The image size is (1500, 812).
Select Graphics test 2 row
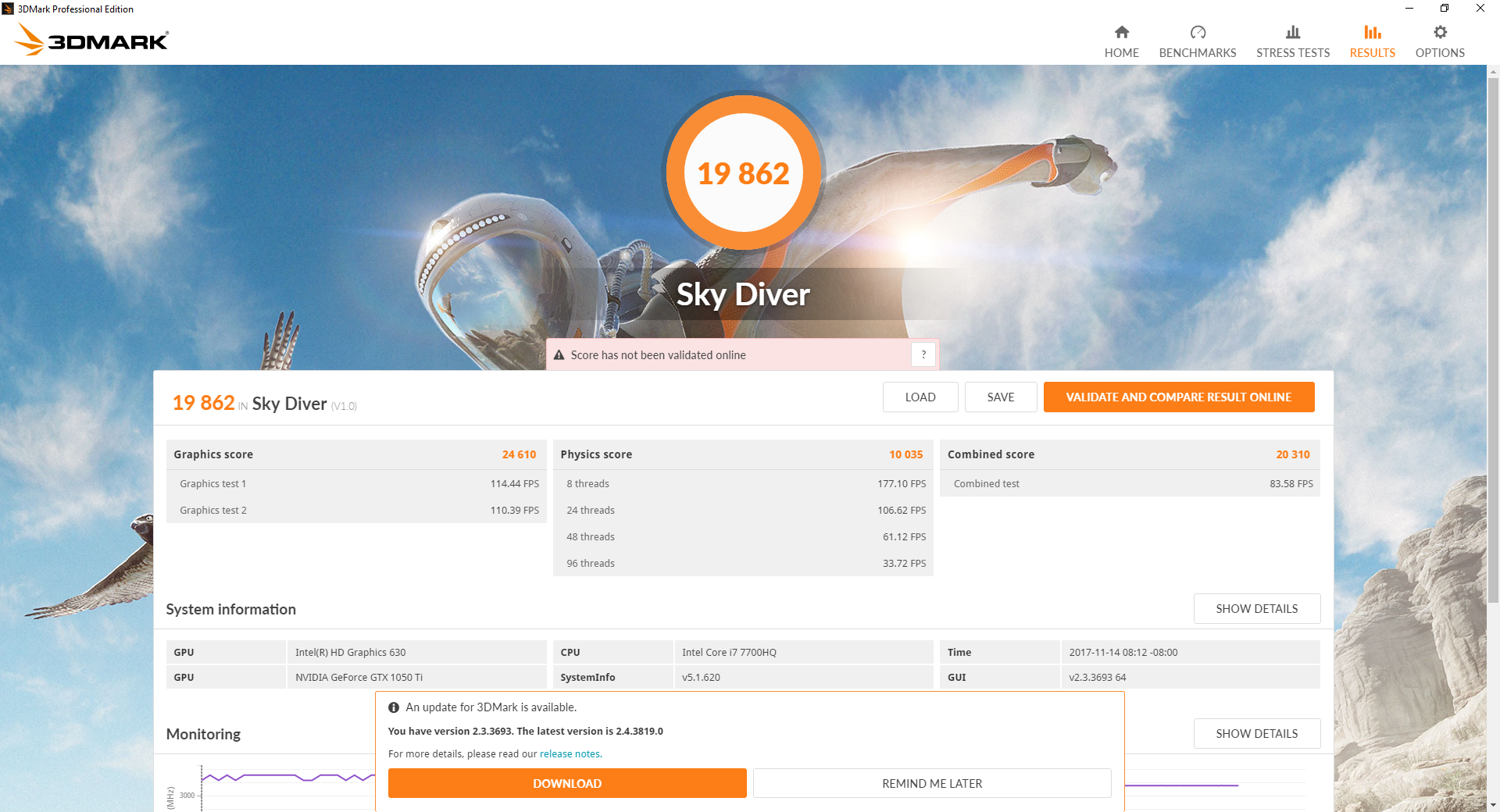356,510
